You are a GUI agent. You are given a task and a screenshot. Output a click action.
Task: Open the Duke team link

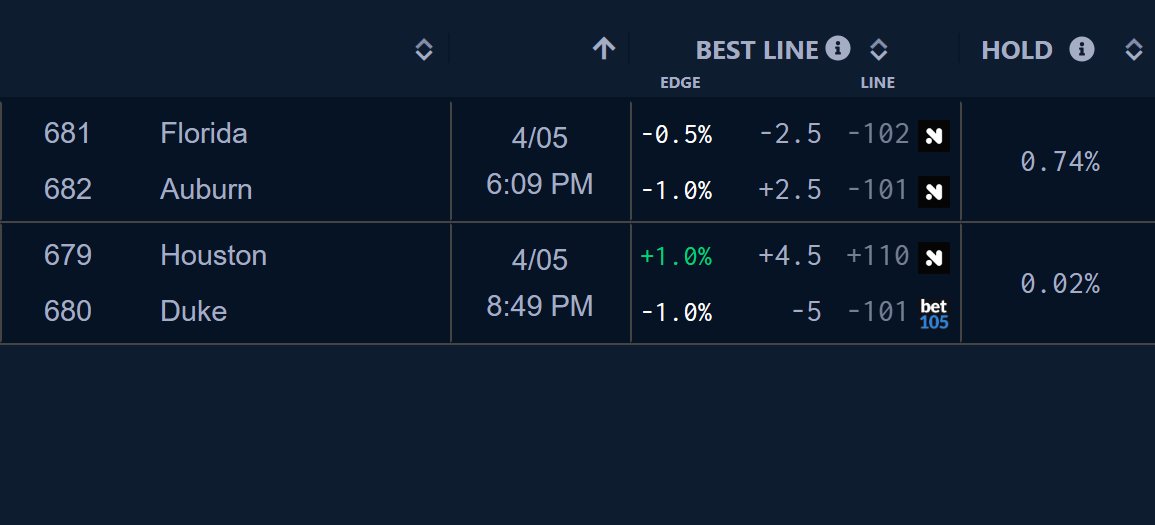[x=193, y=312]
